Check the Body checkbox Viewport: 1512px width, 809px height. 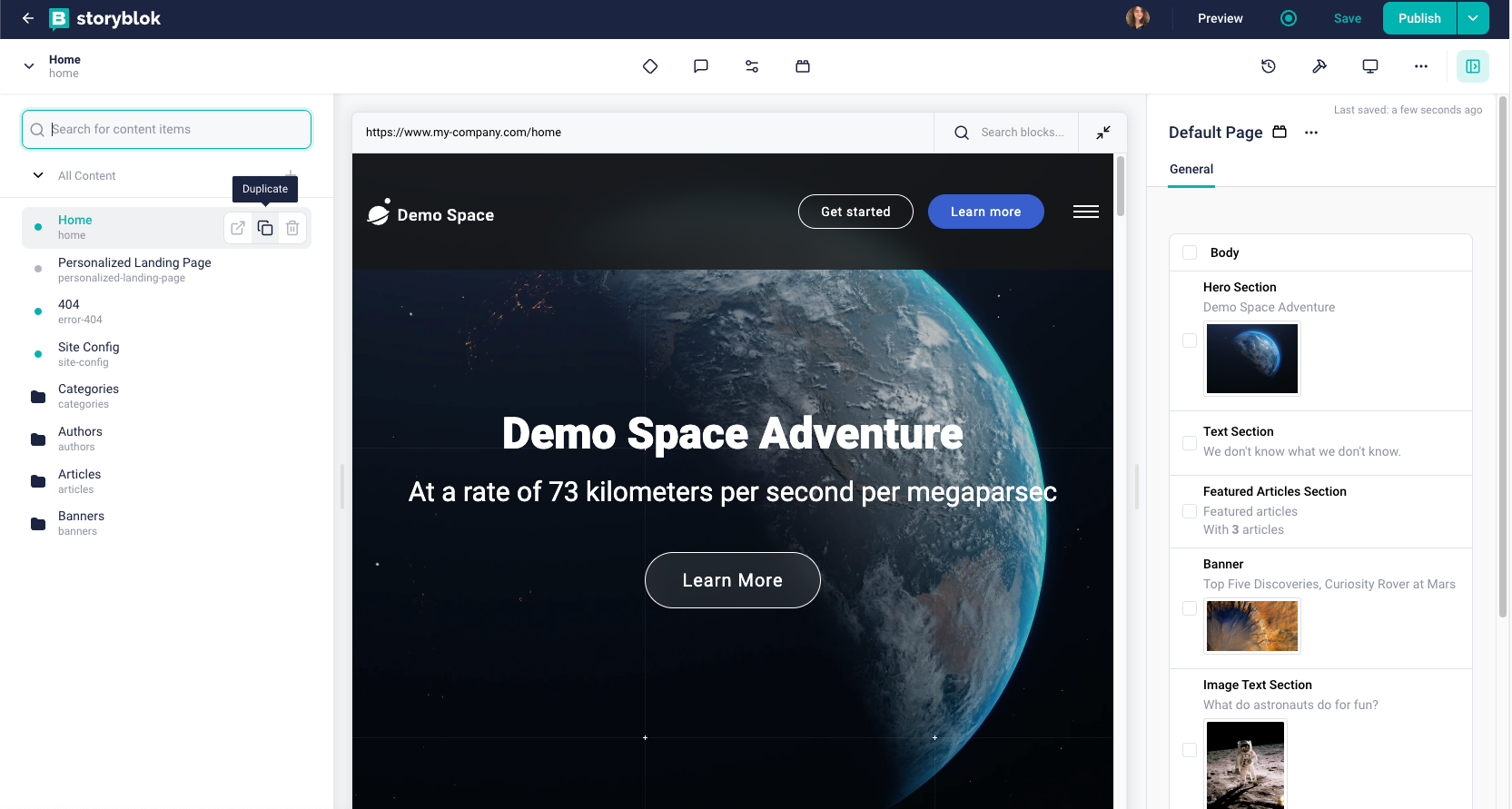(x=1190, y=252)
